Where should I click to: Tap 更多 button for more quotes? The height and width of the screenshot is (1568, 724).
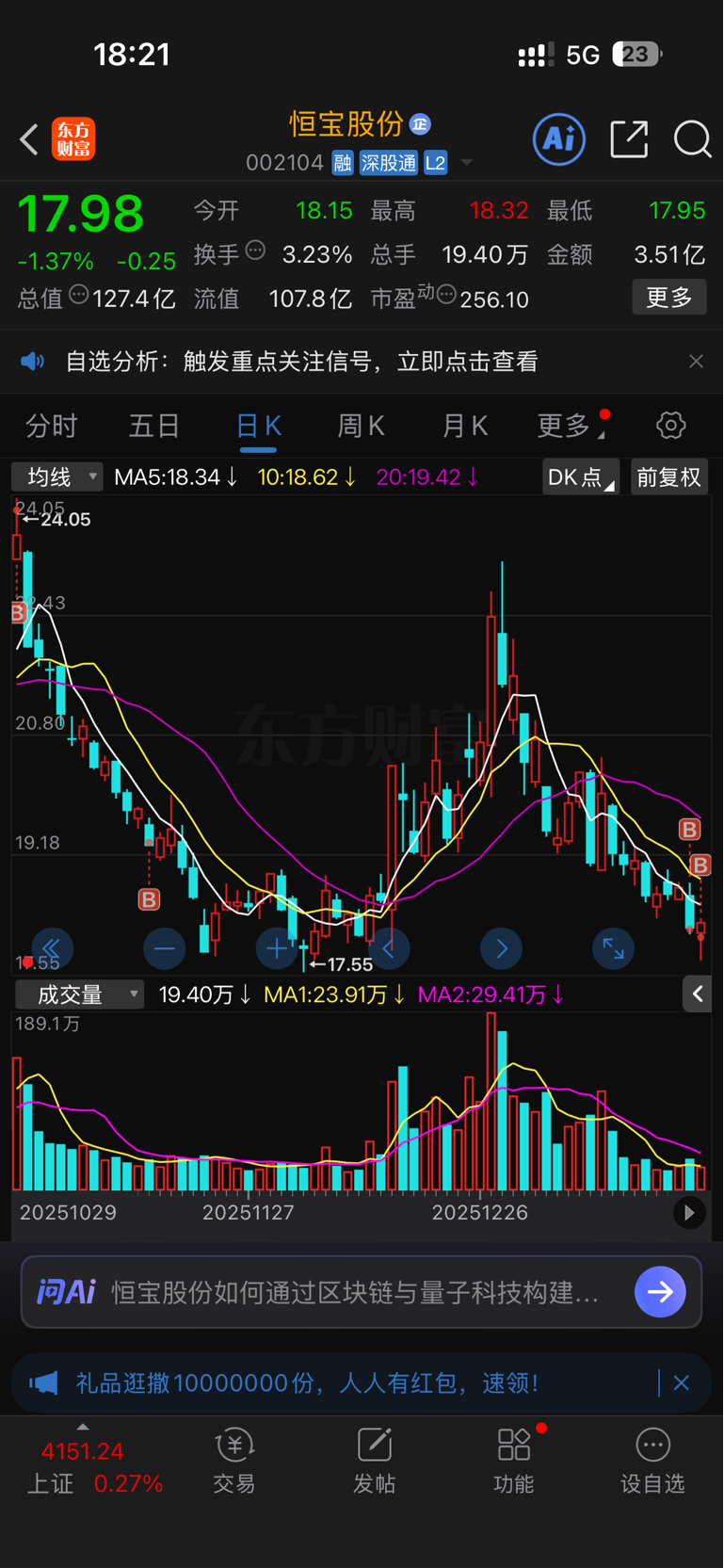point(669,298)
